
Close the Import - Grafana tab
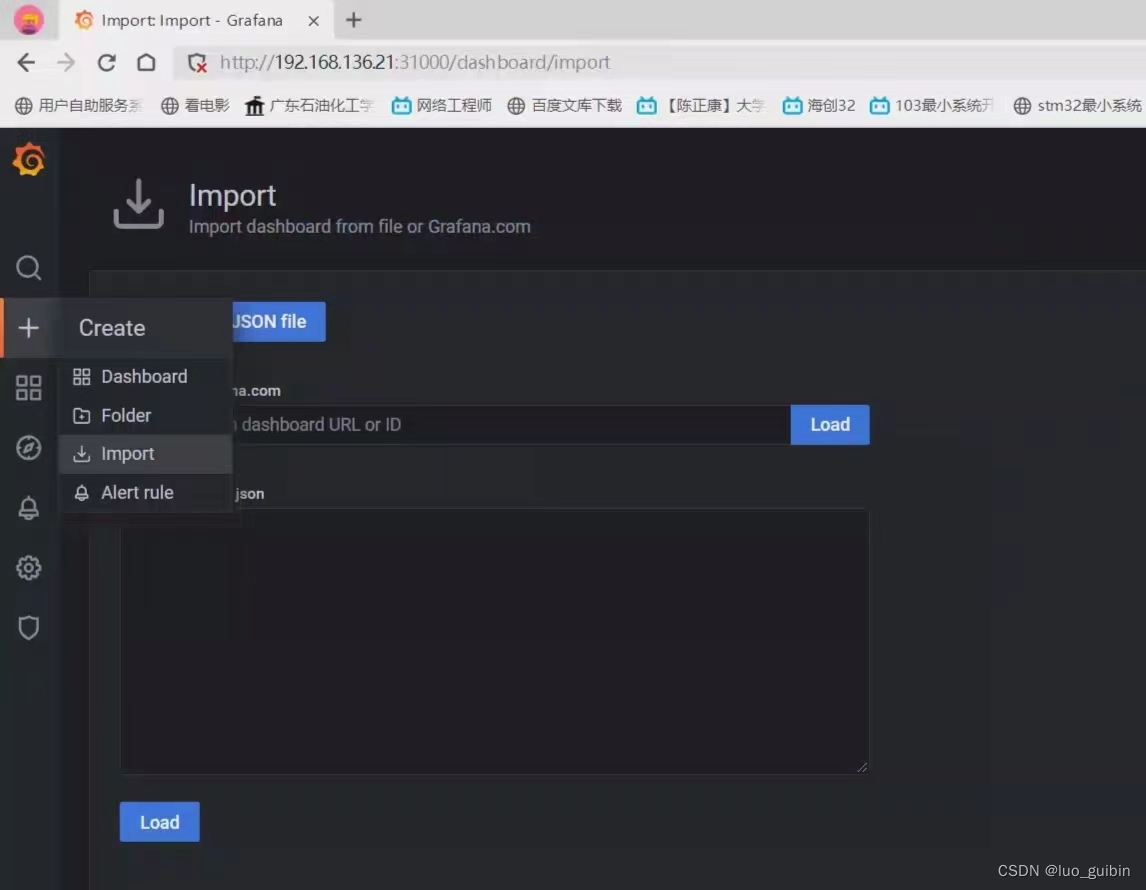[314, 20]
